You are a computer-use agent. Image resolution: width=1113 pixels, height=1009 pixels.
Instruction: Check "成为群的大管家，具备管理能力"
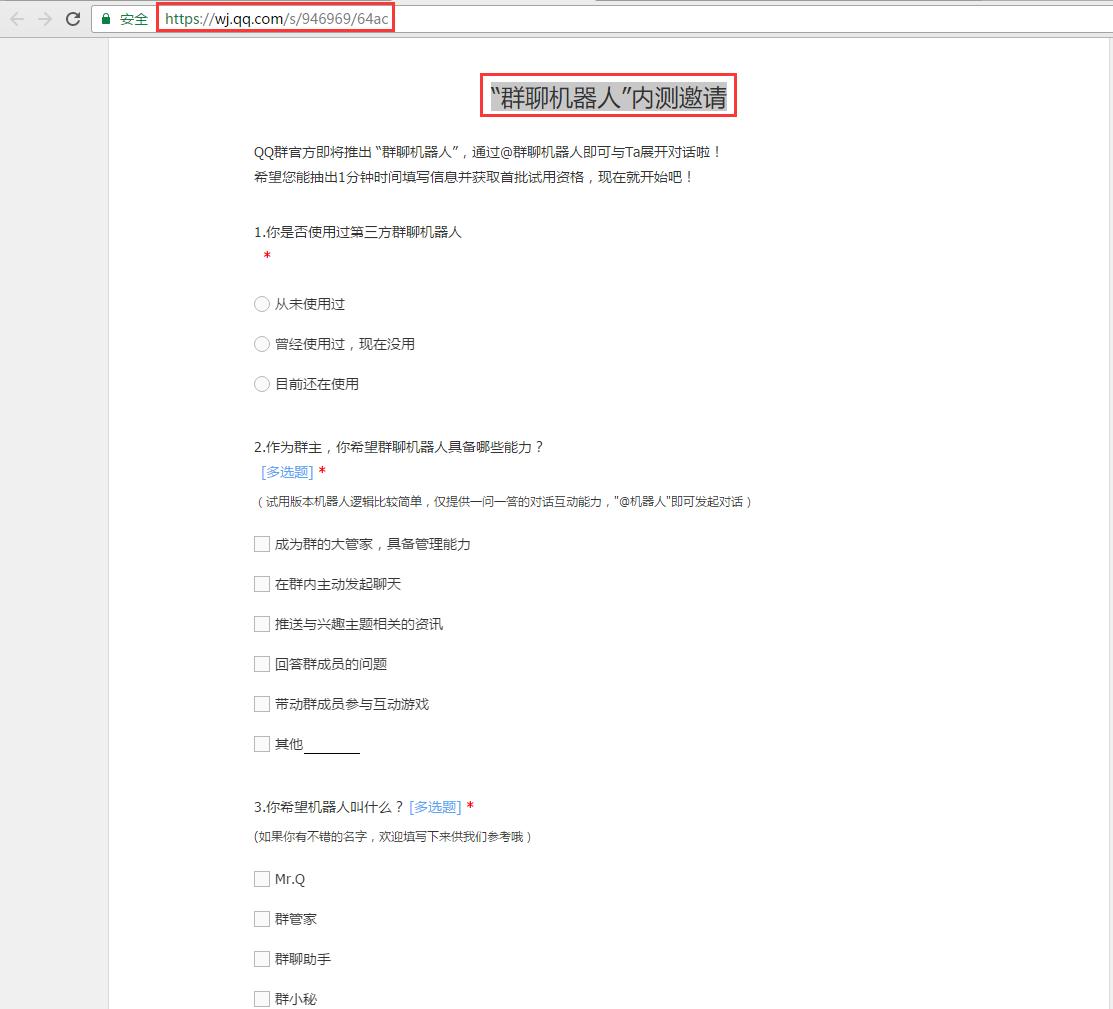click(x=261, y=544)
